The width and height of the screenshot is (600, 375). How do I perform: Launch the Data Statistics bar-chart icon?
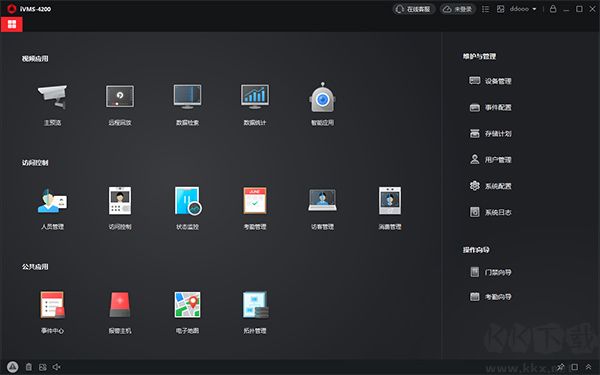(255, 96)
